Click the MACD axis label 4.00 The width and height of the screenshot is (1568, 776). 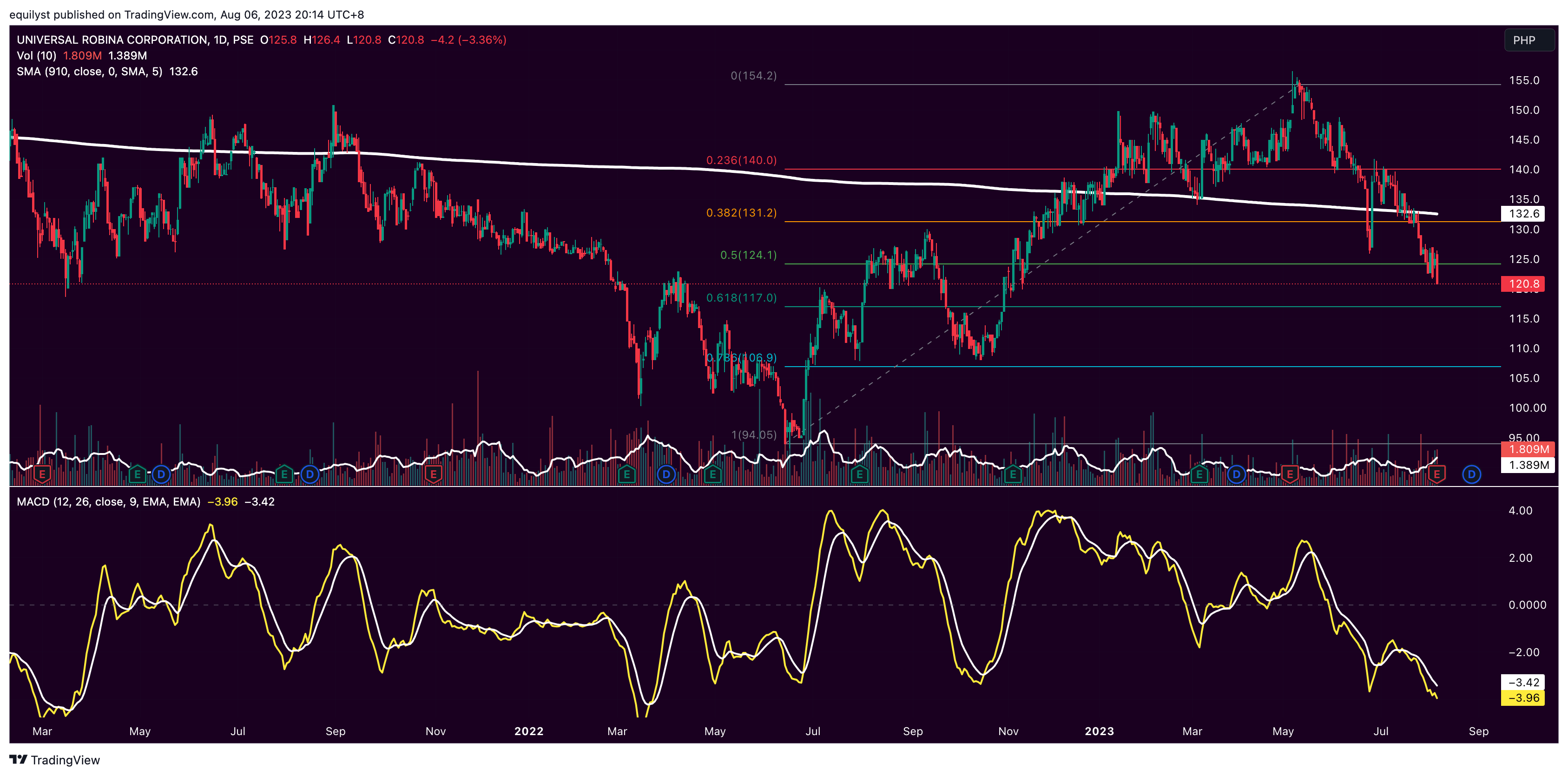click(x=1520, y=511)
